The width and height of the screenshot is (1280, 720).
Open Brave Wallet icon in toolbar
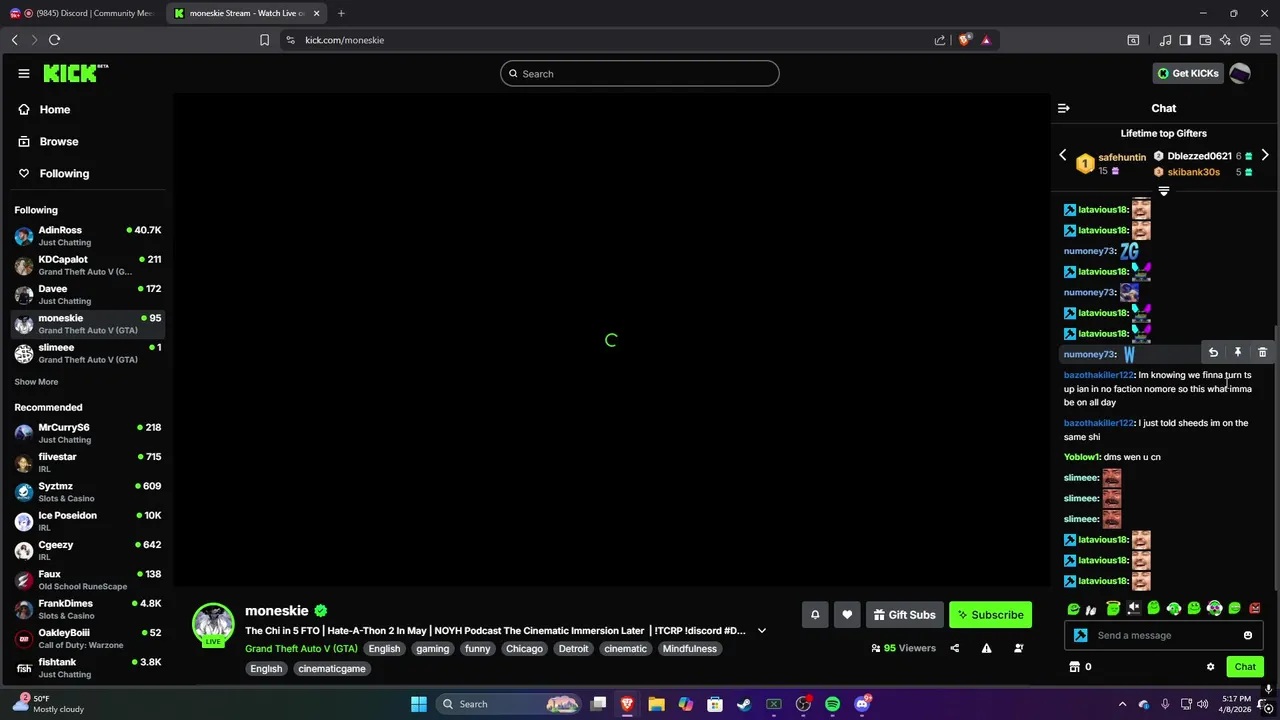[1205, 40]
